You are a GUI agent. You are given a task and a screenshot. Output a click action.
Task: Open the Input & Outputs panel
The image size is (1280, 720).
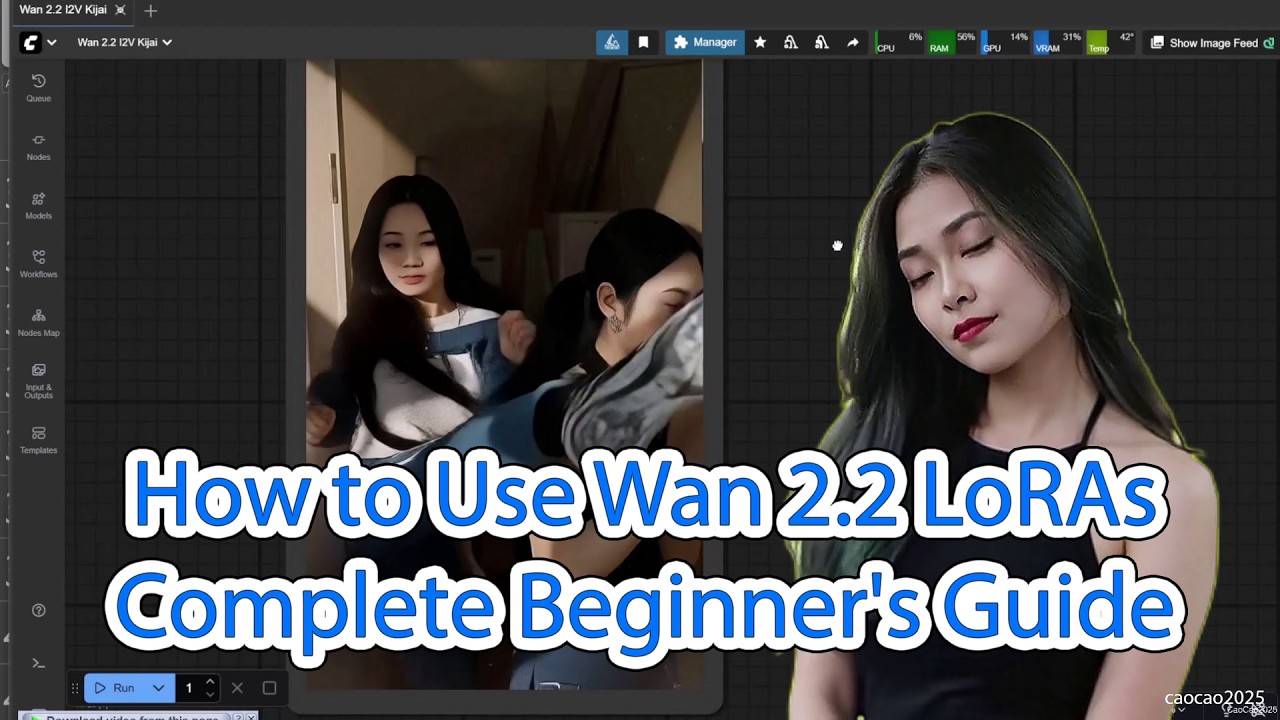(x=38, y=381)
